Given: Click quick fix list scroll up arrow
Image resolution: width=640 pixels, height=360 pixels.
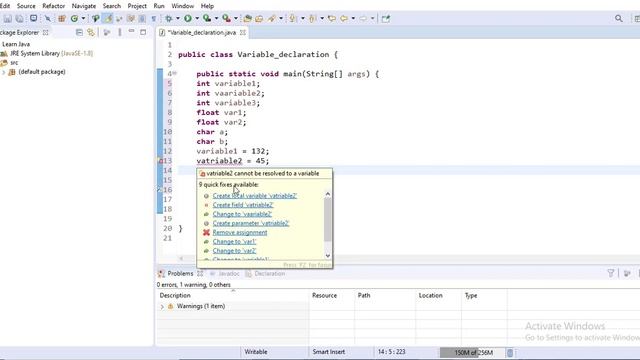Looking at the screenshot, I should pyautogui.click(x=327, y=194).
